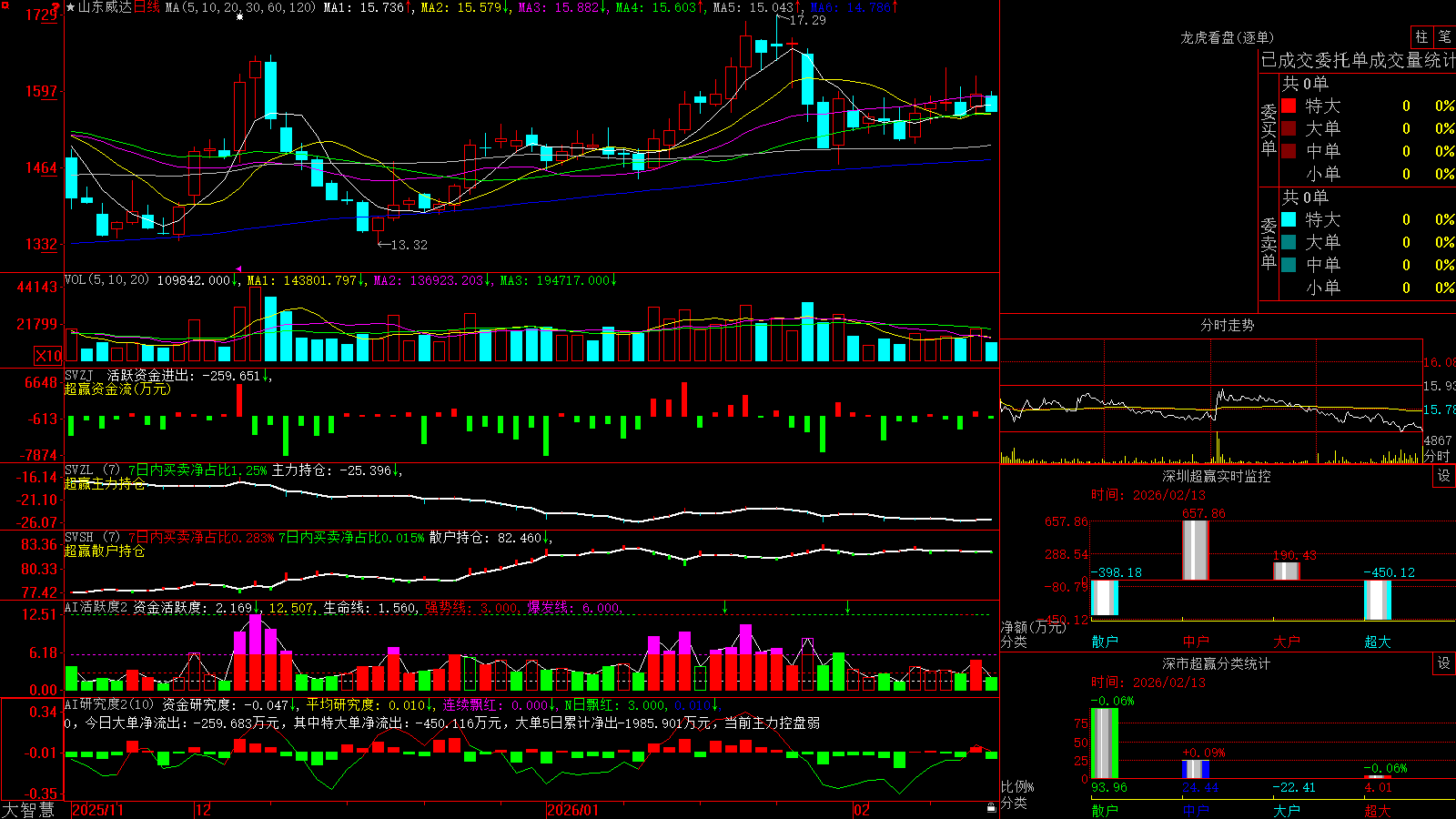The width and height of the screenshot is (1456, 819).
Task: Click the lock icon on the date axis
Action: click(991, 808)
